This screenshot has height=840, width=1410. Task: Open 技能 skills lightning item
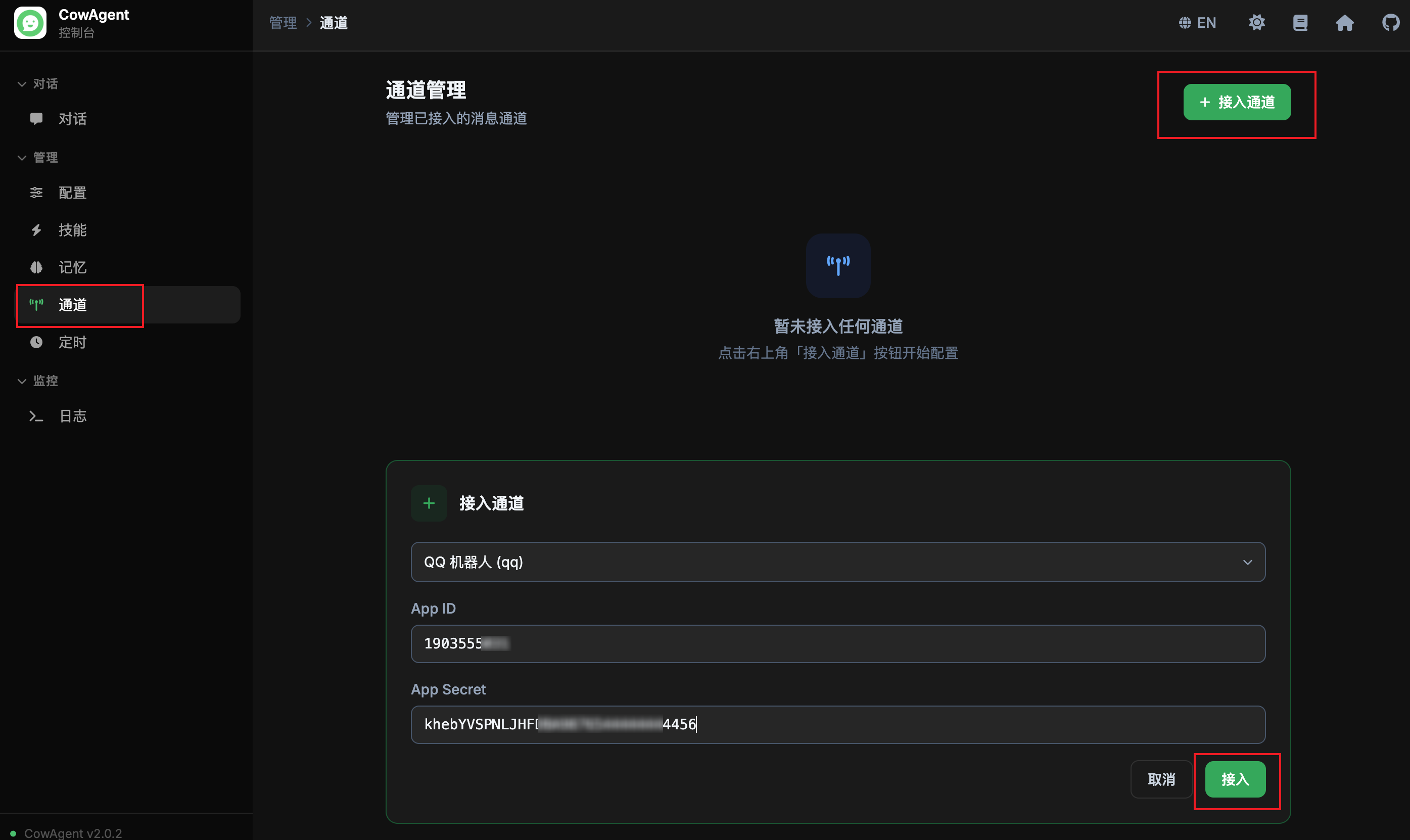(x=72, y=230)
